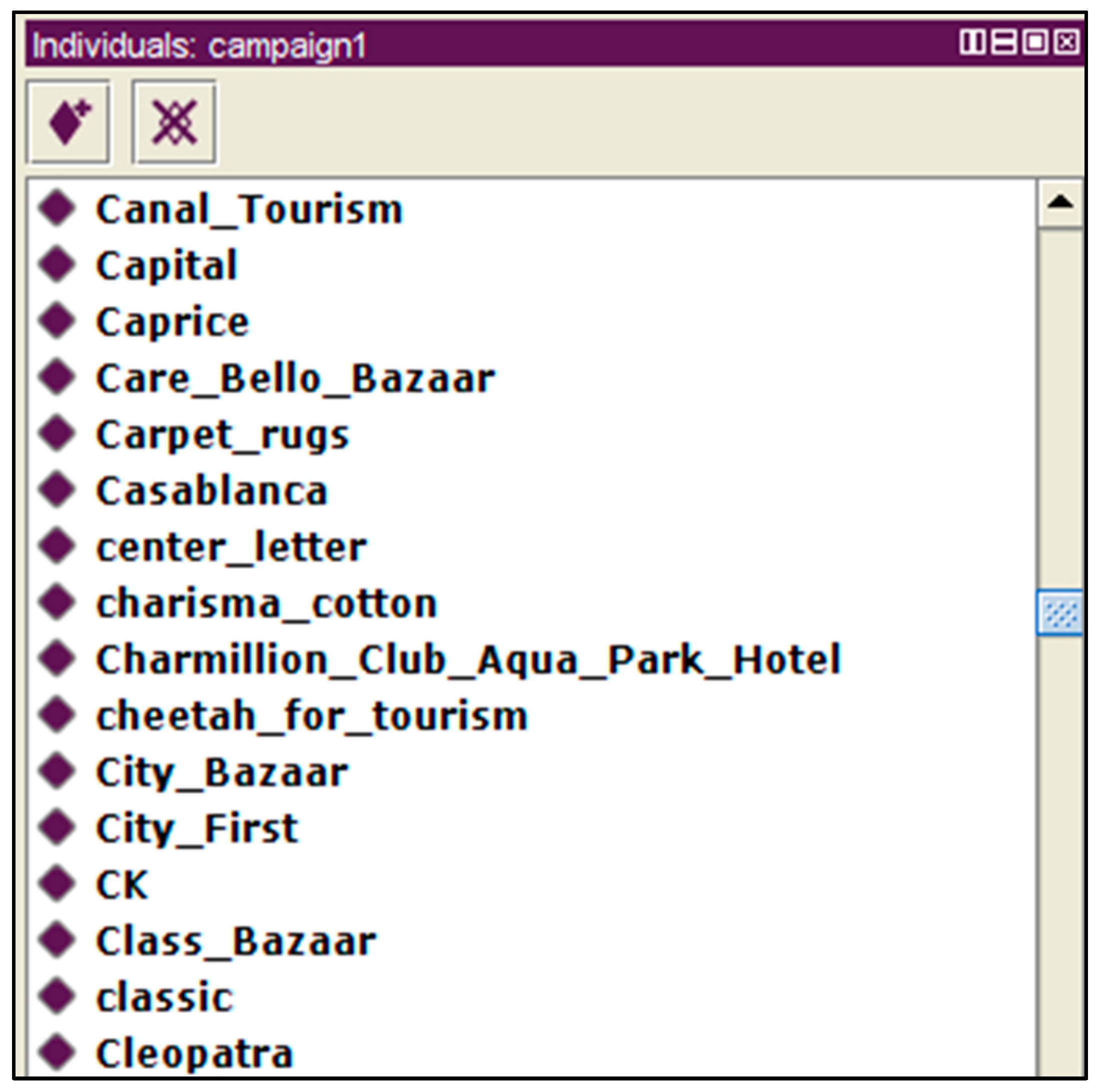Select the Caprice individual
The height and width of the screenshot is (1092, 1103).
173,322
